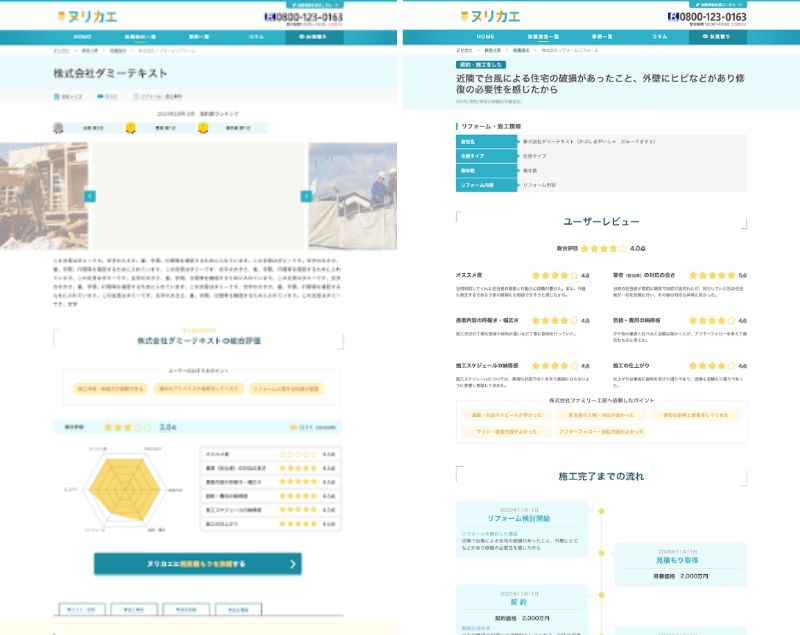This screenshot has height=635, width=800.
Task: Open HOME in the left page navigation
Action: point(82,37)
